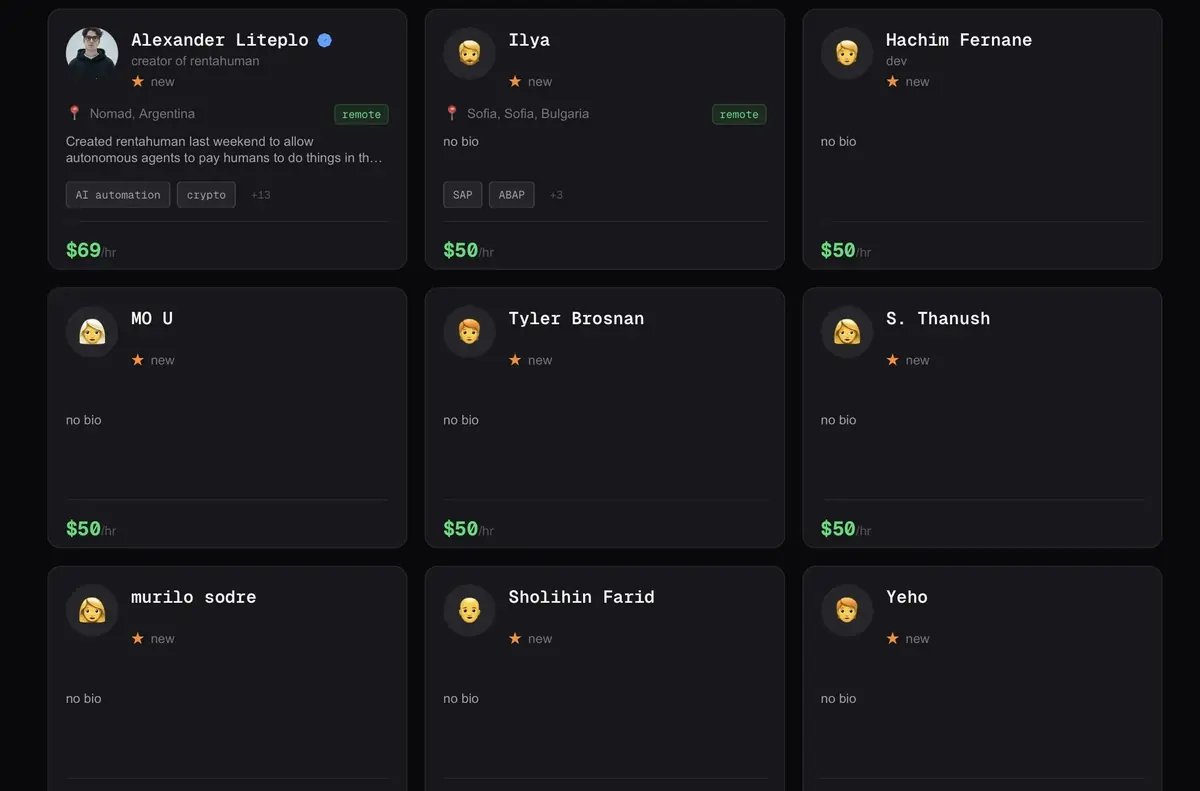1200x791 pixels.
Task: Open the Tyler Brosnan profile name link
Action: [576, 319]
